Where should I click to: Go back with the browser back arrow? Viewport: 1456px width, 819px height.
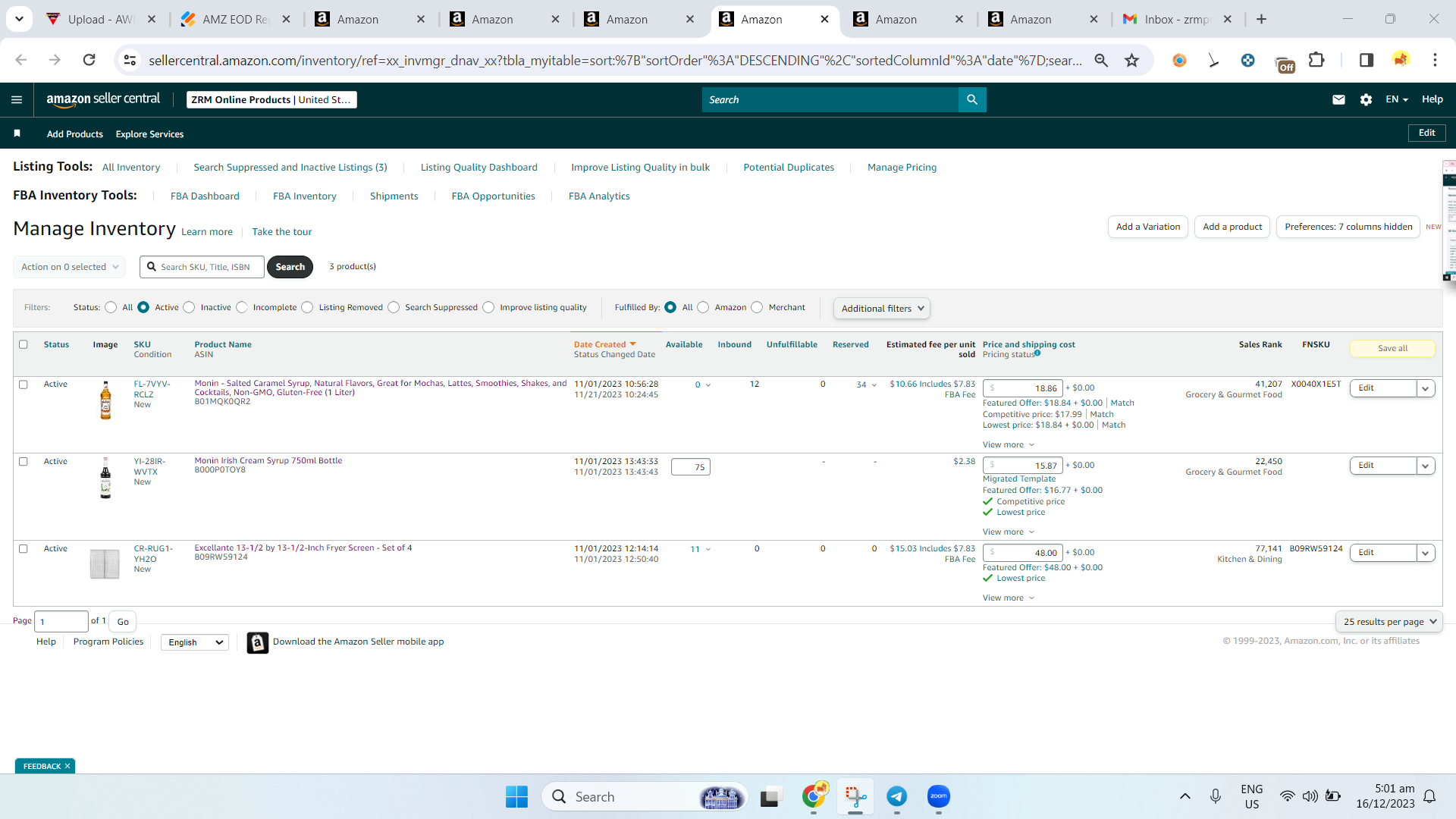coord(20,60)
